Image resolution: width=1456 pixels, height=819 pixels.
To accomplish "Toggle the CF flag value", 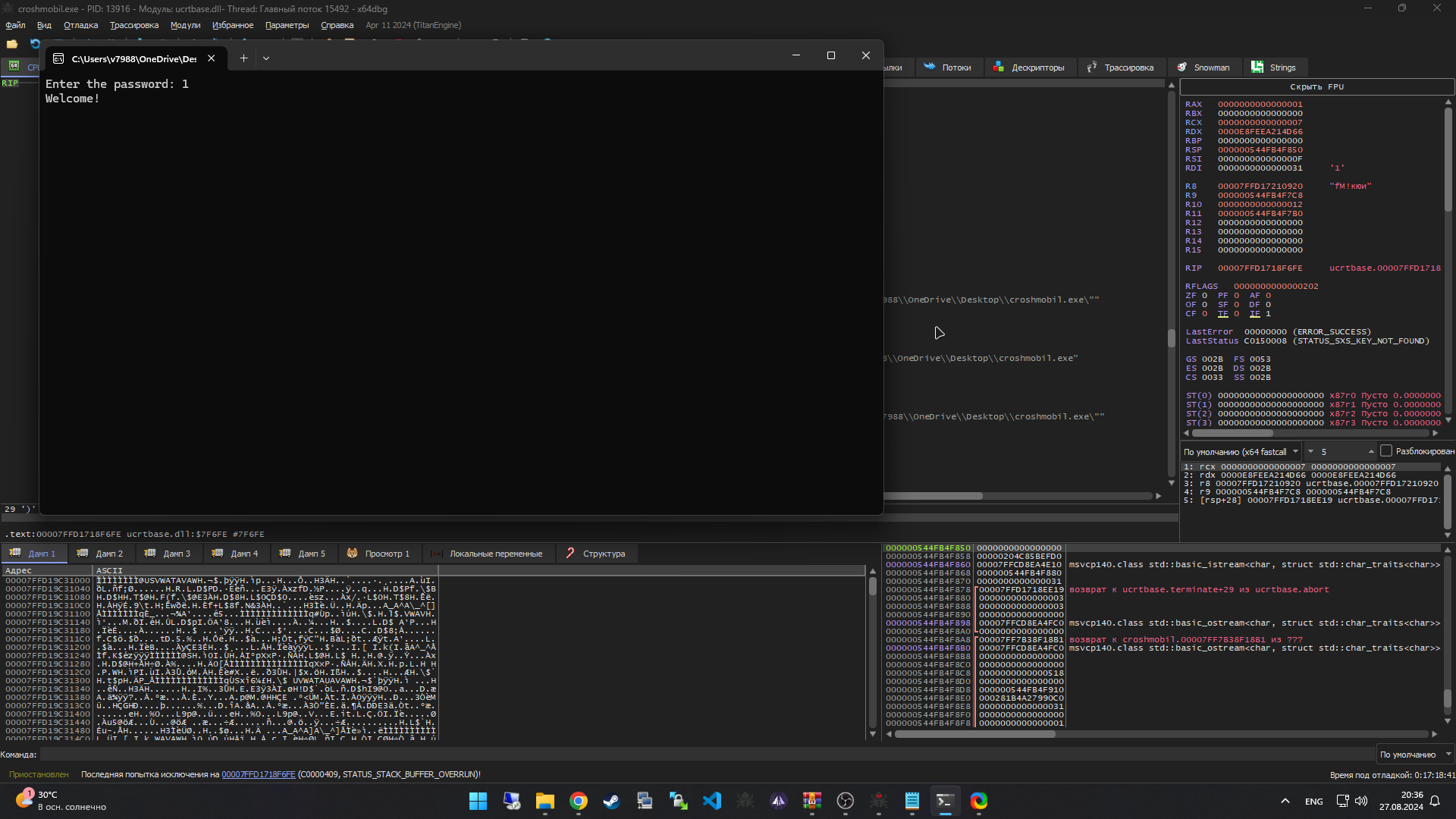I will [x=1204, y=314].
